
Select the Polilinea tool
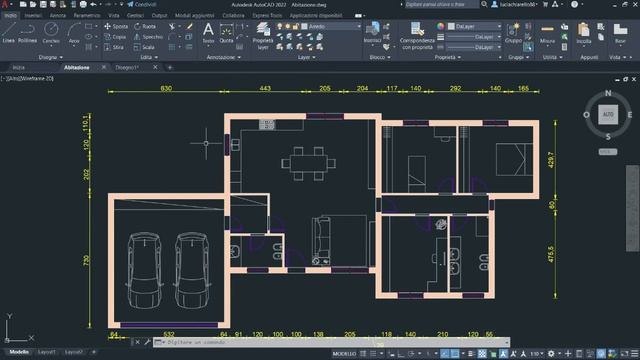coord(27,33)
